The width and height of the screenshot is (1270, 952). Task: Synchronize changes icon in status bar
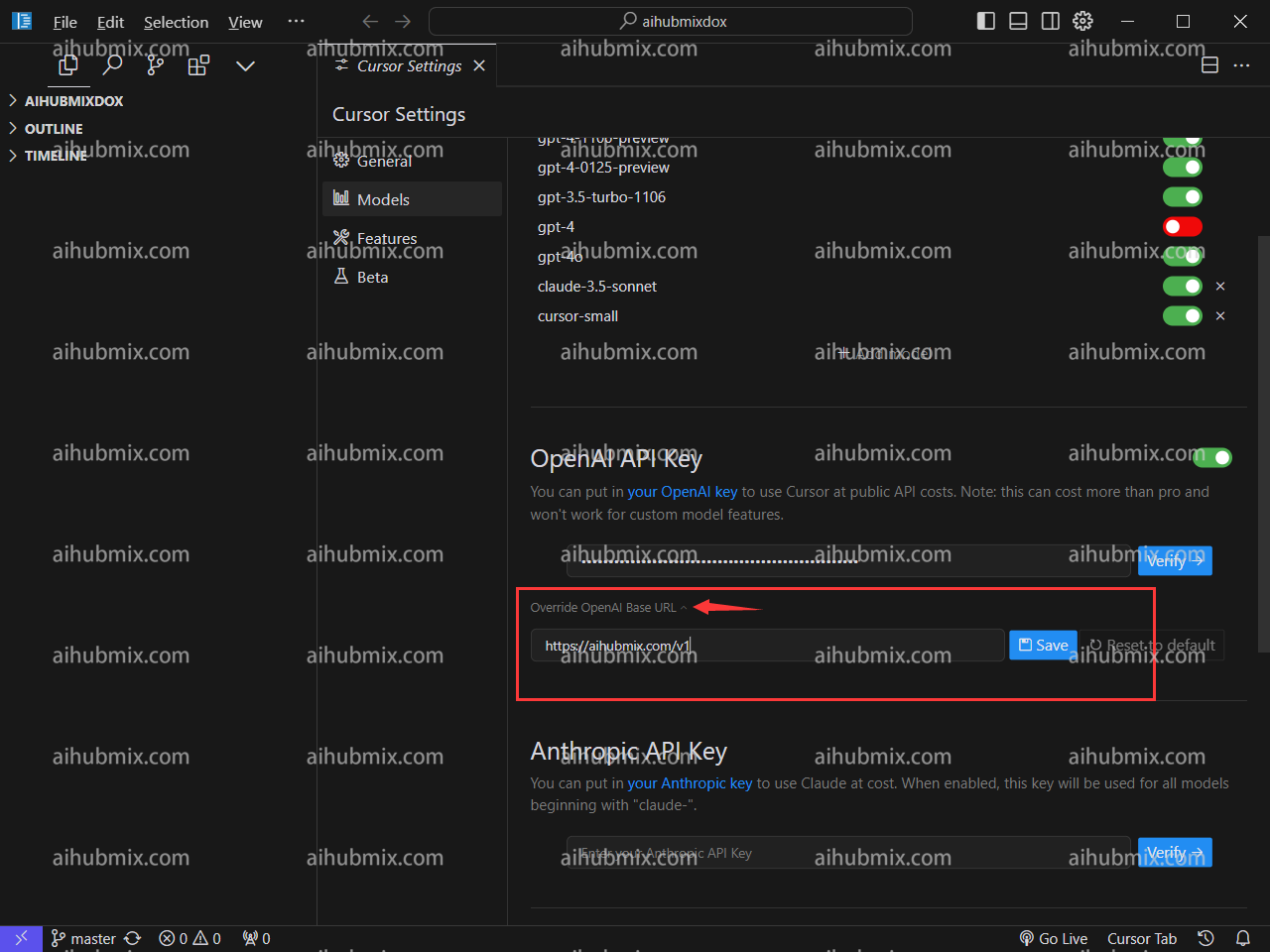(133, 938)
